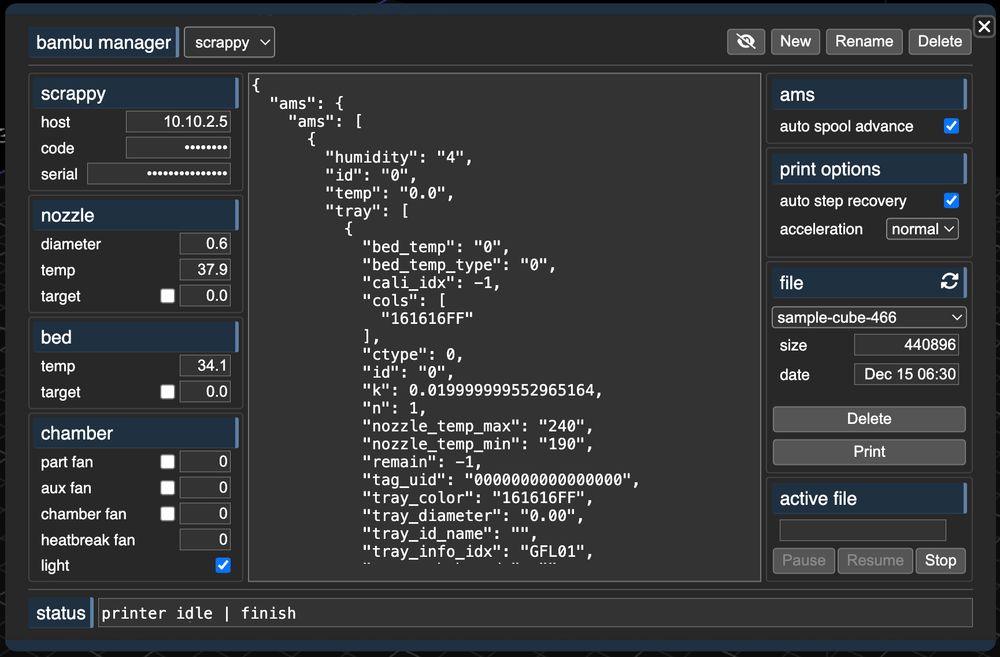Click the "tray_info_idx": "GFL01" line
This screenshot has height=657, width=1000.
478,551
